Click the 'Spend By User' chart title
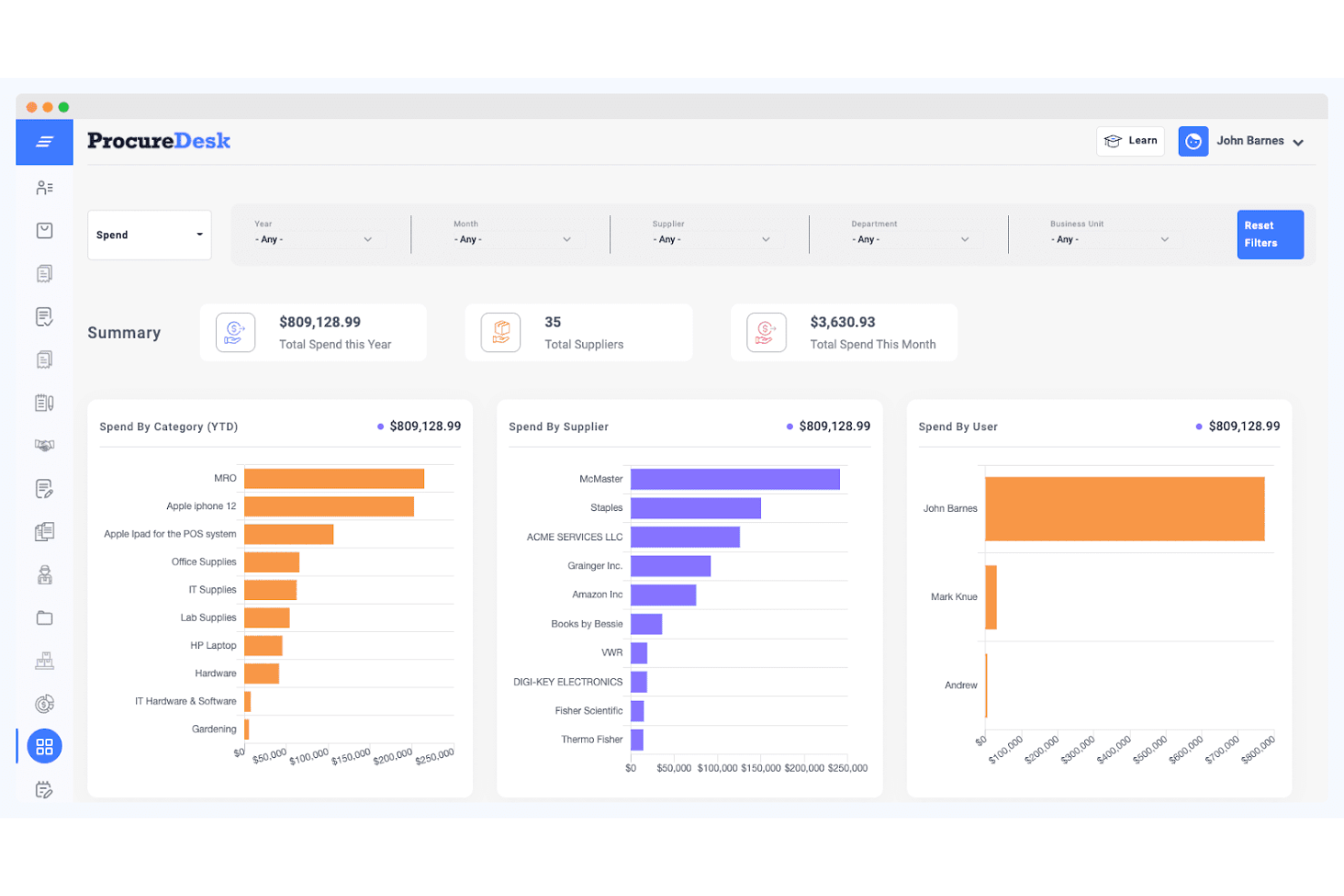This screenshot has width=1344, height=896. [x=958, y=427]
